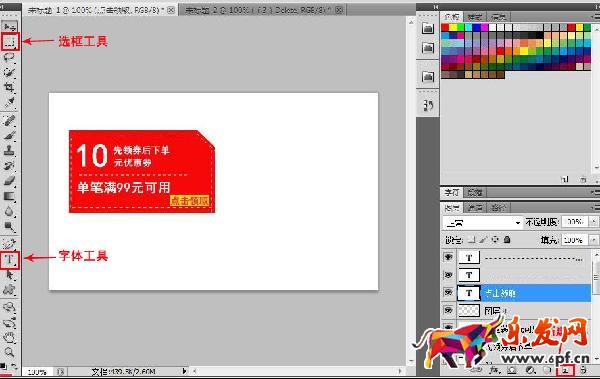Close the first document tab
The width and height of the screenshot is (600, 379).
point(172,10)
